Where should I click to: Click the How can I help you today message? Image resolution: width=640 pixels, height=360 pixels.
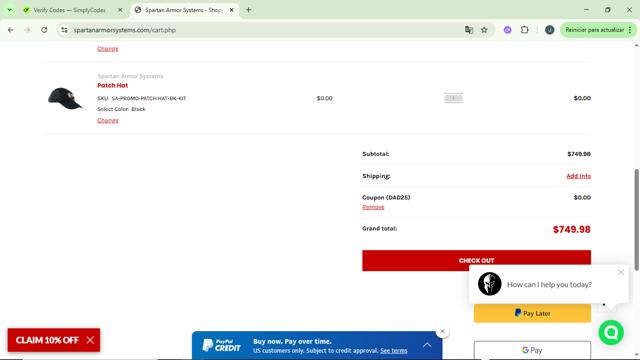549,284
